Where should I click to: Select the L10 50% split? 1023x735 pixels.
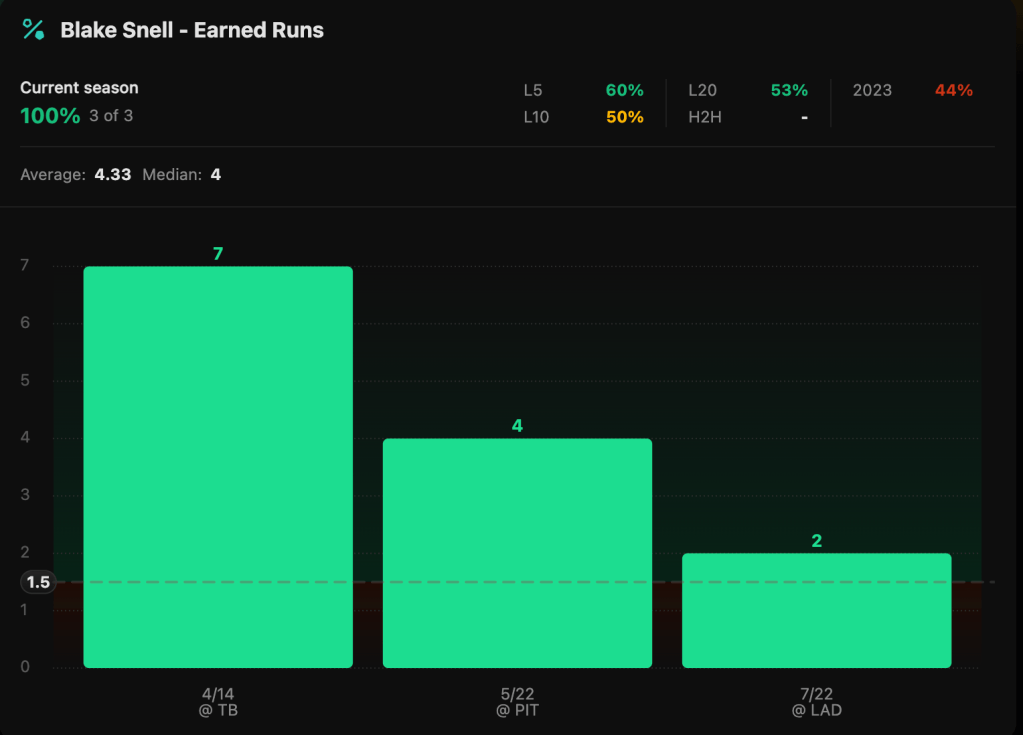coord(583,117)
